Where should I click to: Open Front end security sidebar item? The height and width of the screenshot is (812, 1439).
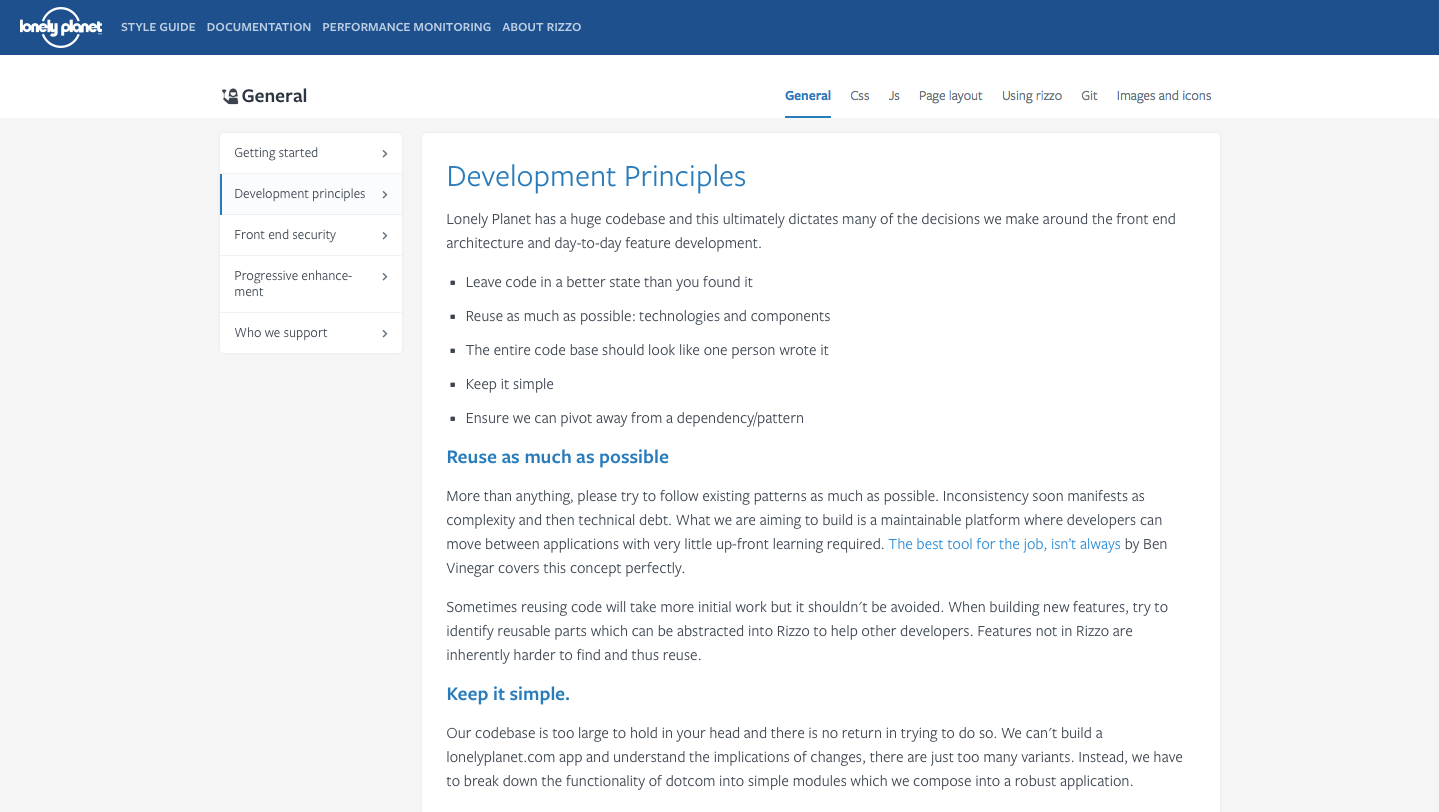coord(311,235)
